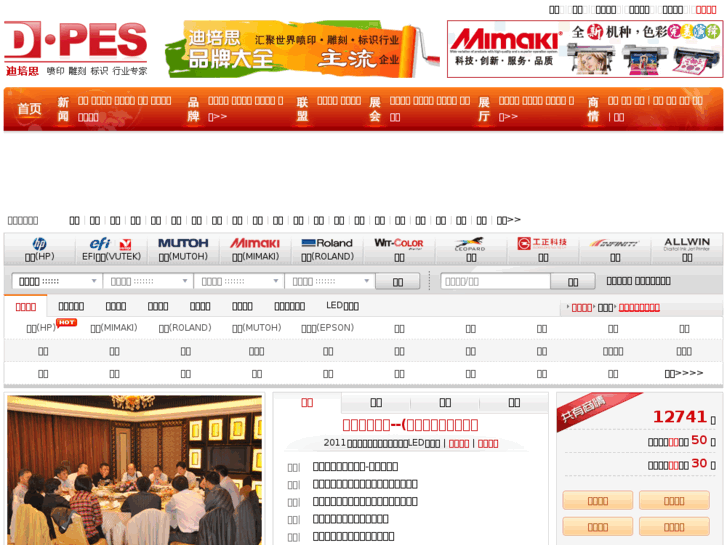Open the (MUTOH) category link
The height and width of the screenshot is (545, 727).
[x=256, y=328]
